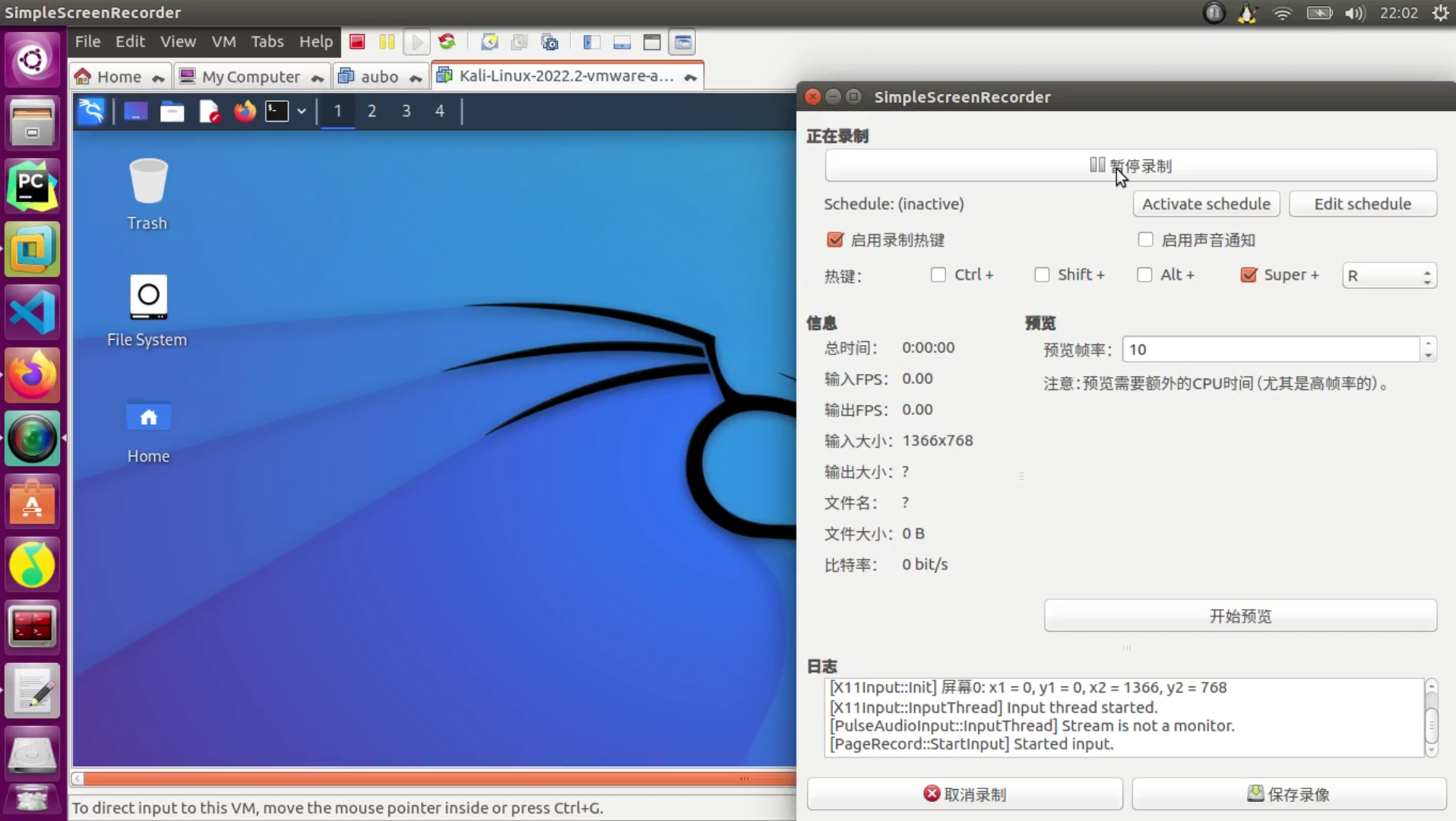This screenshot has width=1456, height=821.
Task: Click the Activate schedule button
Action: (1206, 204)
